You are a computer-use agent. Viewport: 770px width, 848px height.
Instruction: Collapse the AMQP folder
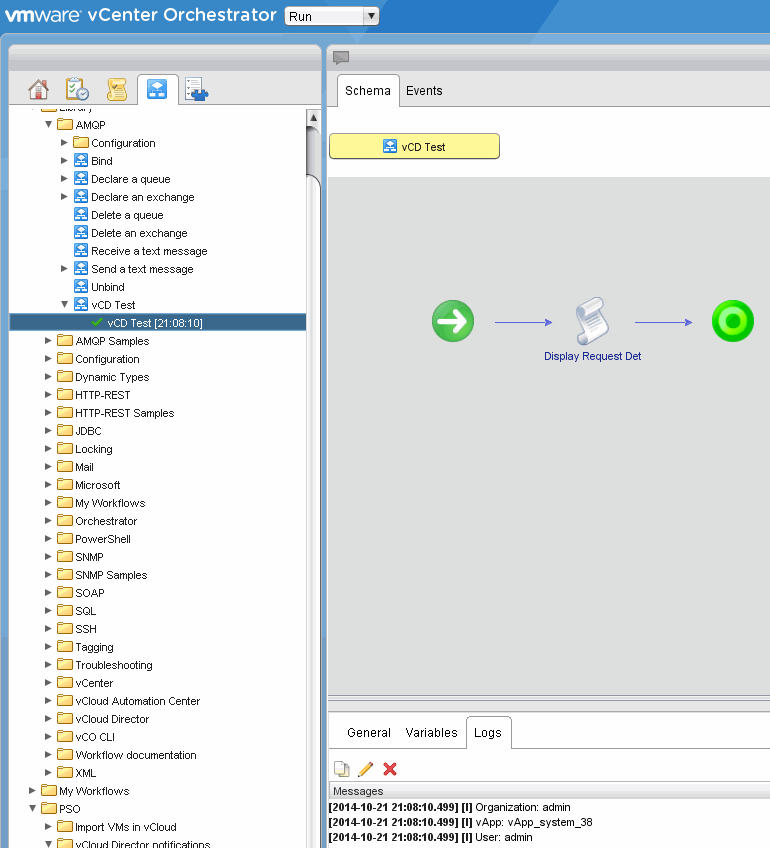(49, 125)
